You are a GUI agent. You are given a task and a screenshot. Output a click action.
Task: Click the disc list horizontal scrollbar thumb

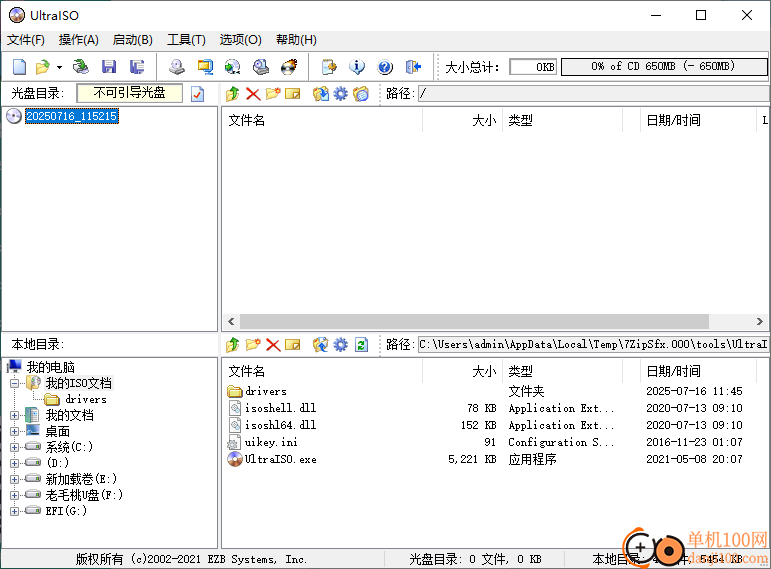(x=474, y=322)
